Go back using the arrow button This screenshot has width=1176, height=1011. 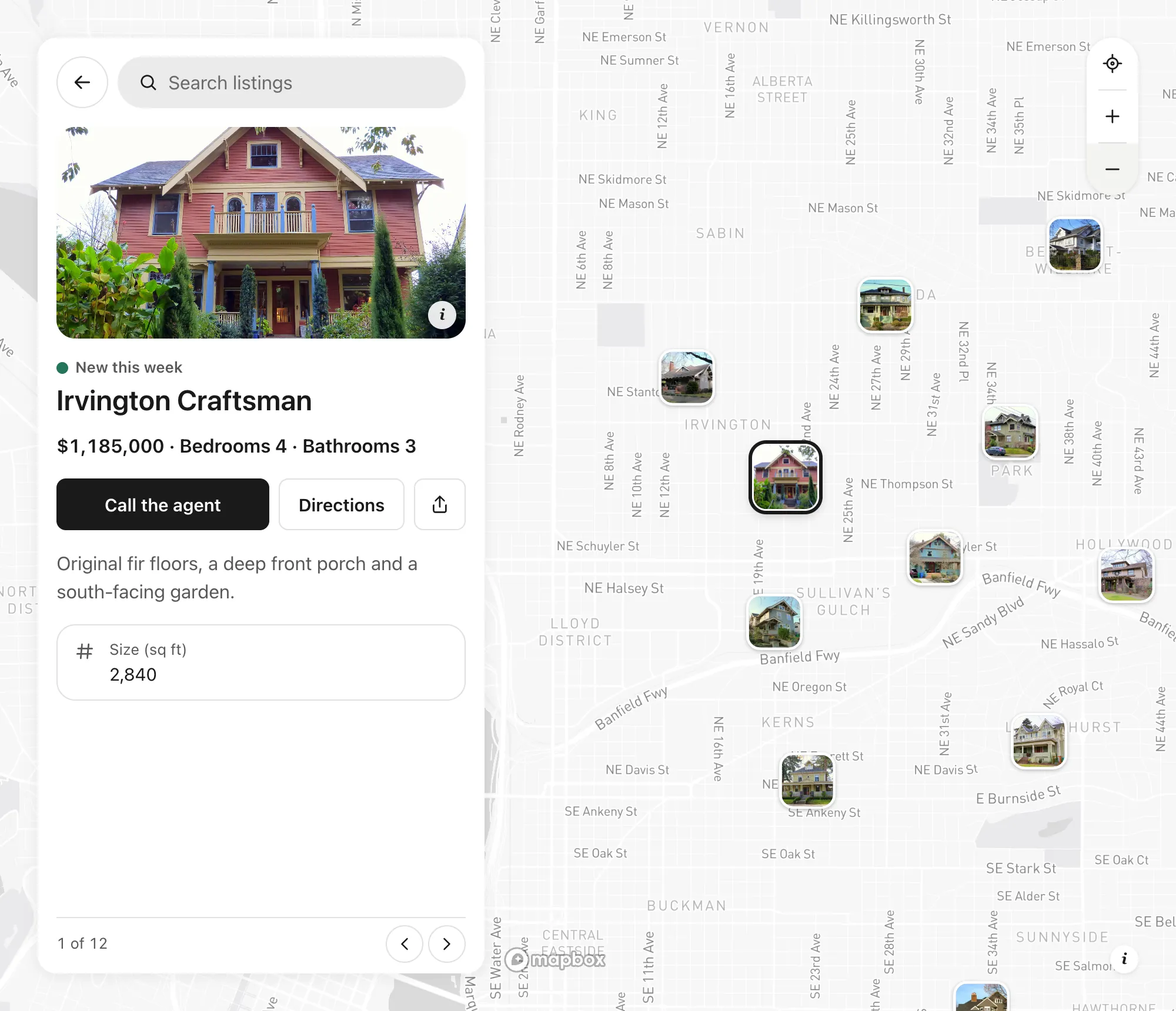point(82,82)
